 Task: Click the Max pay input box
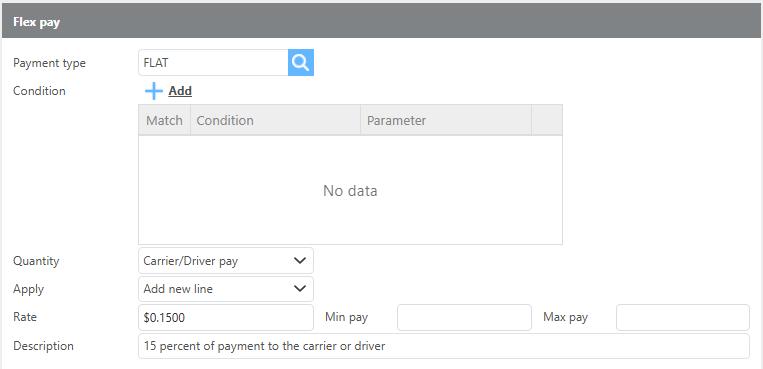(x=683, y=317)
